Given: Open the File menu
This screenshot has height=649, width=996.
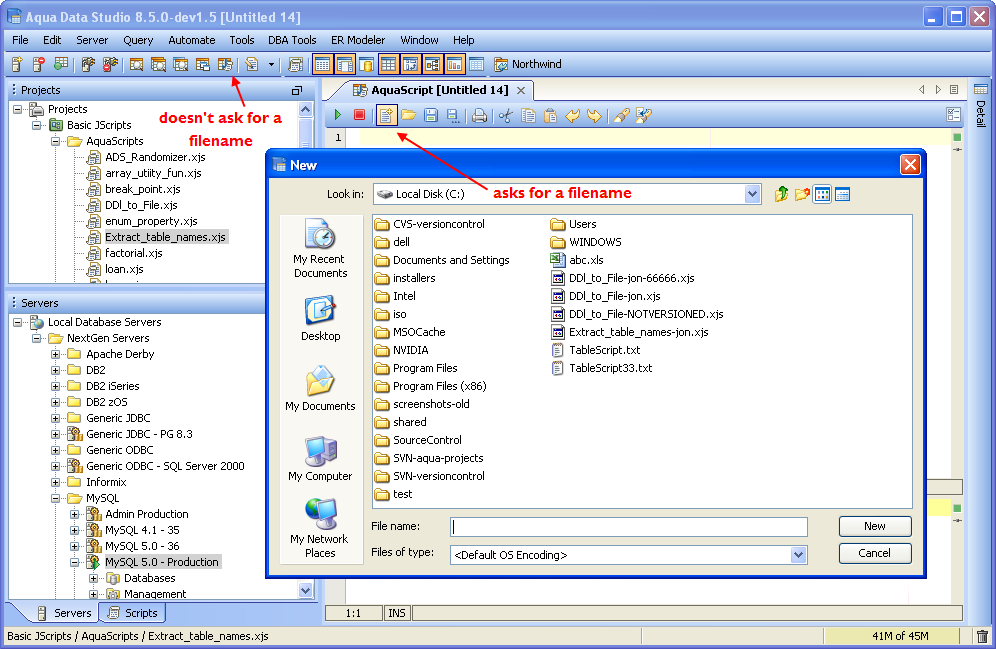Looking at the screenshot, I should tap(20, 40).
